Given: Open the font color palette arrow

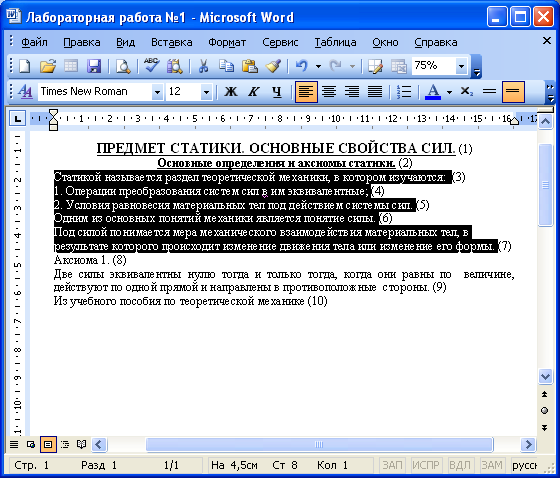Looking at the screenshot, I should [449, 92].
